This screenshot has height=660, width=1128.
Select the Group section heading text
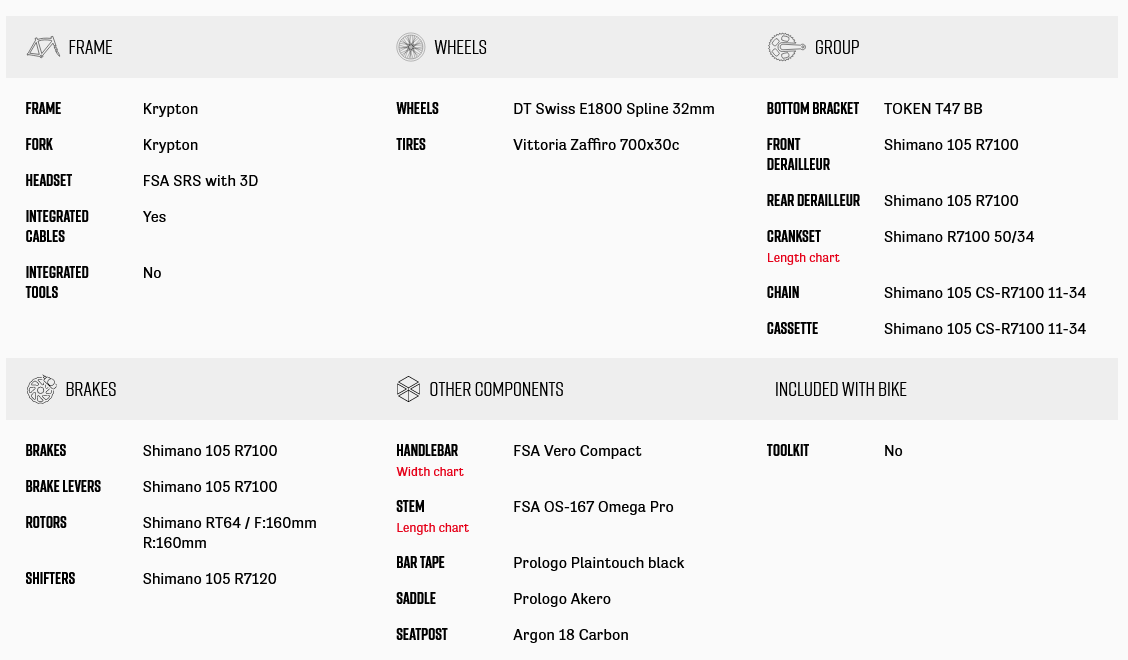(x=837, y=47)
